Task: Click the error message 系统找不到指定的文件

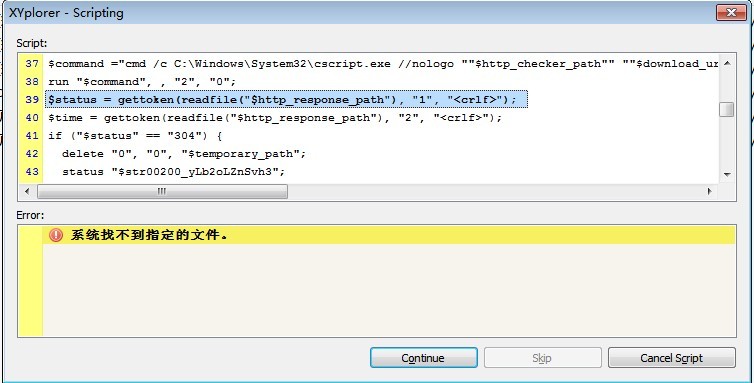Action: point(149,235)
